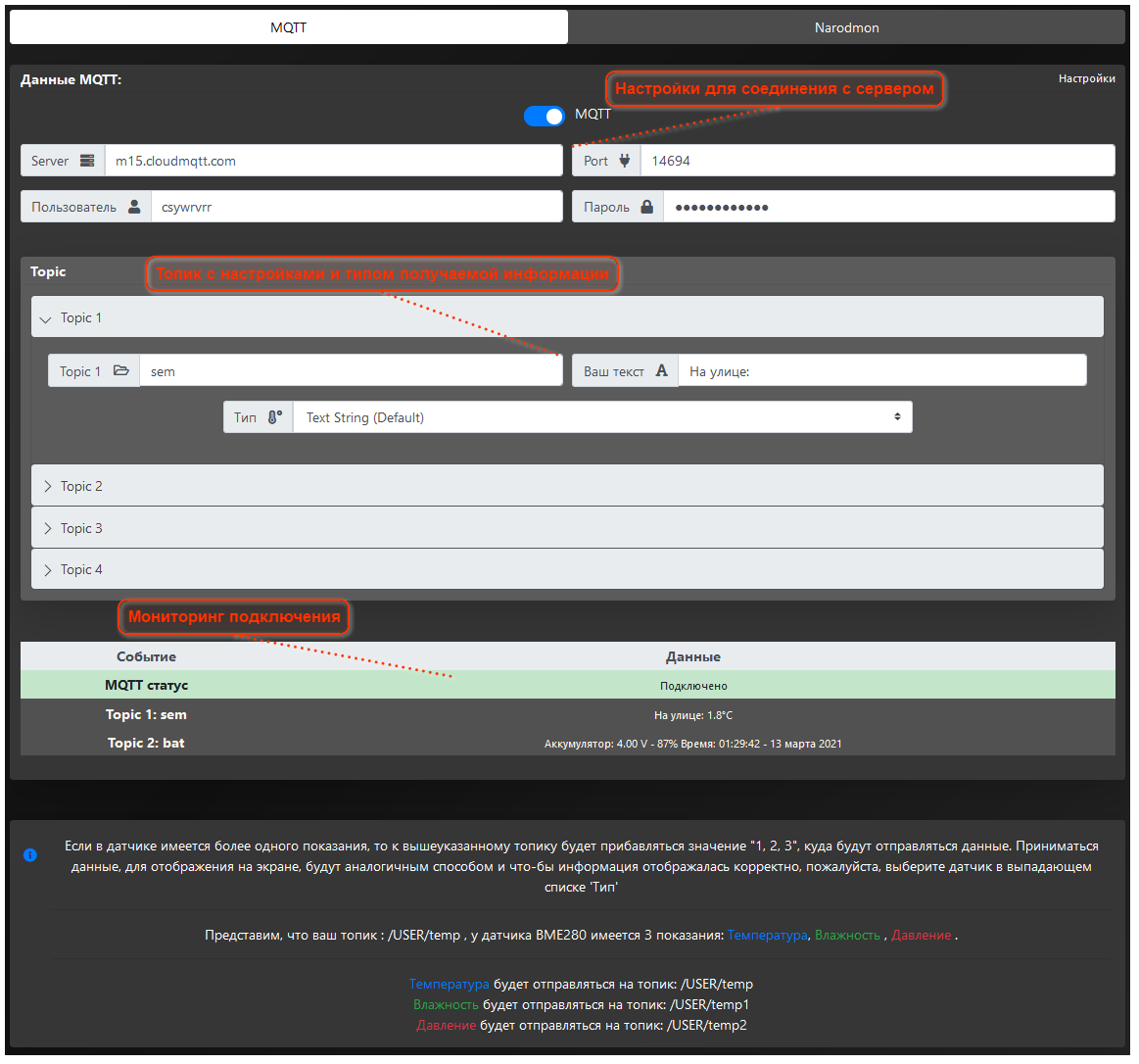Expand the Topic 4 section

point(80,569)
